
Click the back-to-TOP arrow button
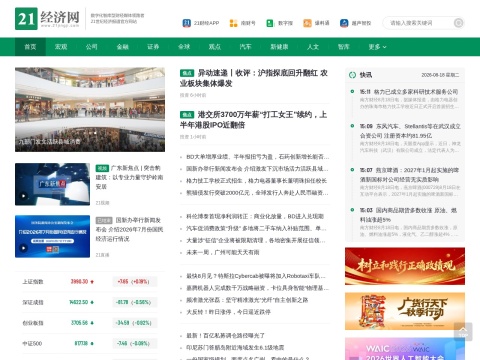click(x=463, y=331)
